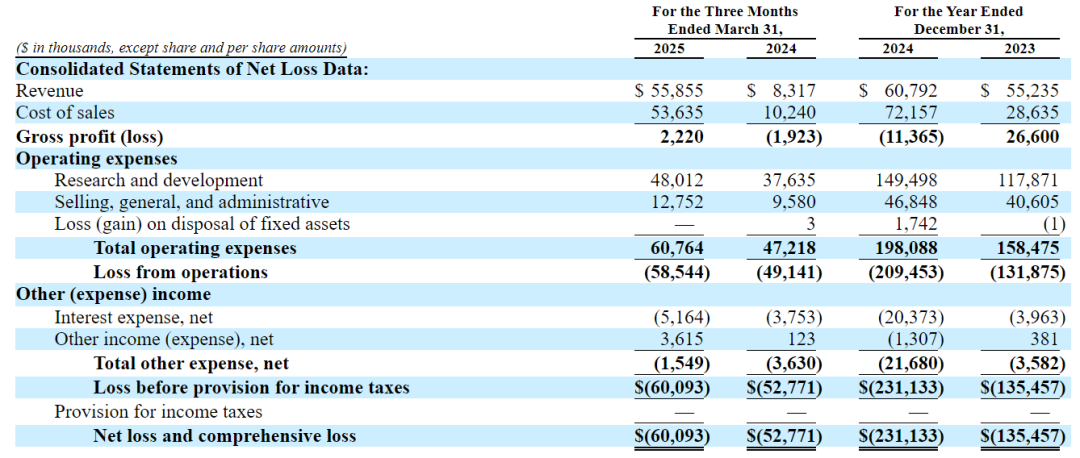The height and width of the screenshot is (458, 1080).
Task: Click the 'Interest expense, net' row label
Action: pos(134,318)
